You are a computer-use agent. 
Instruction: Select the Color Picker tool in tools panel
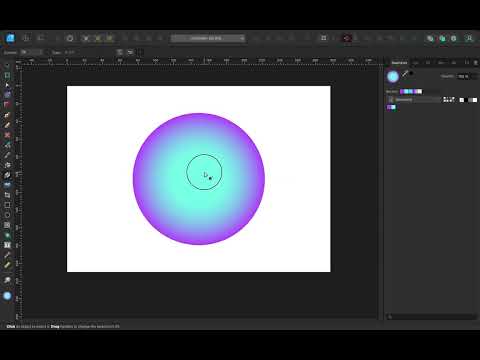point(7,255)
